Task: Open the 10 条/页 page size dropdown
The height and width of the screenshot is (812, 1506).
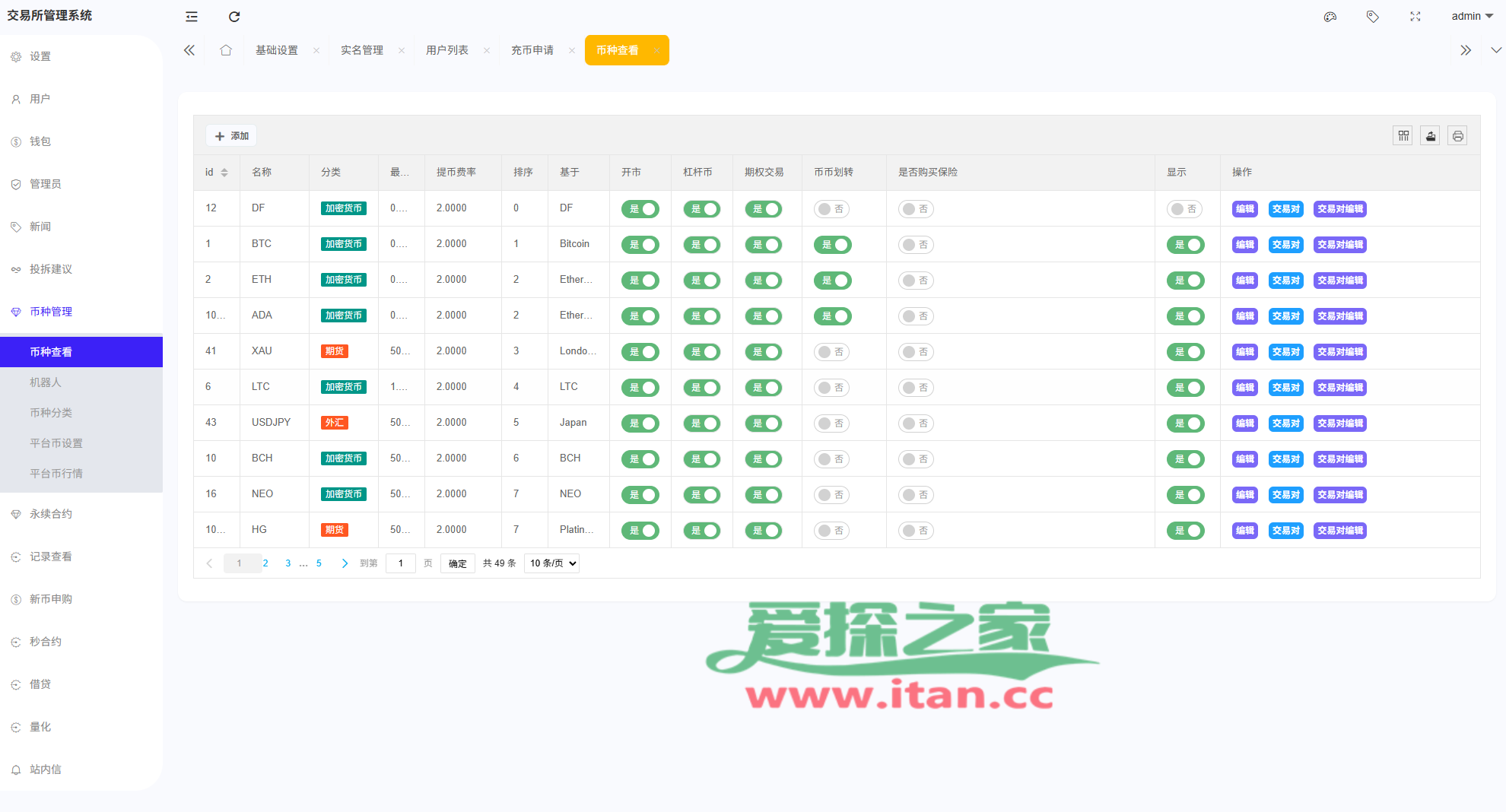Action: pos(552,563)
